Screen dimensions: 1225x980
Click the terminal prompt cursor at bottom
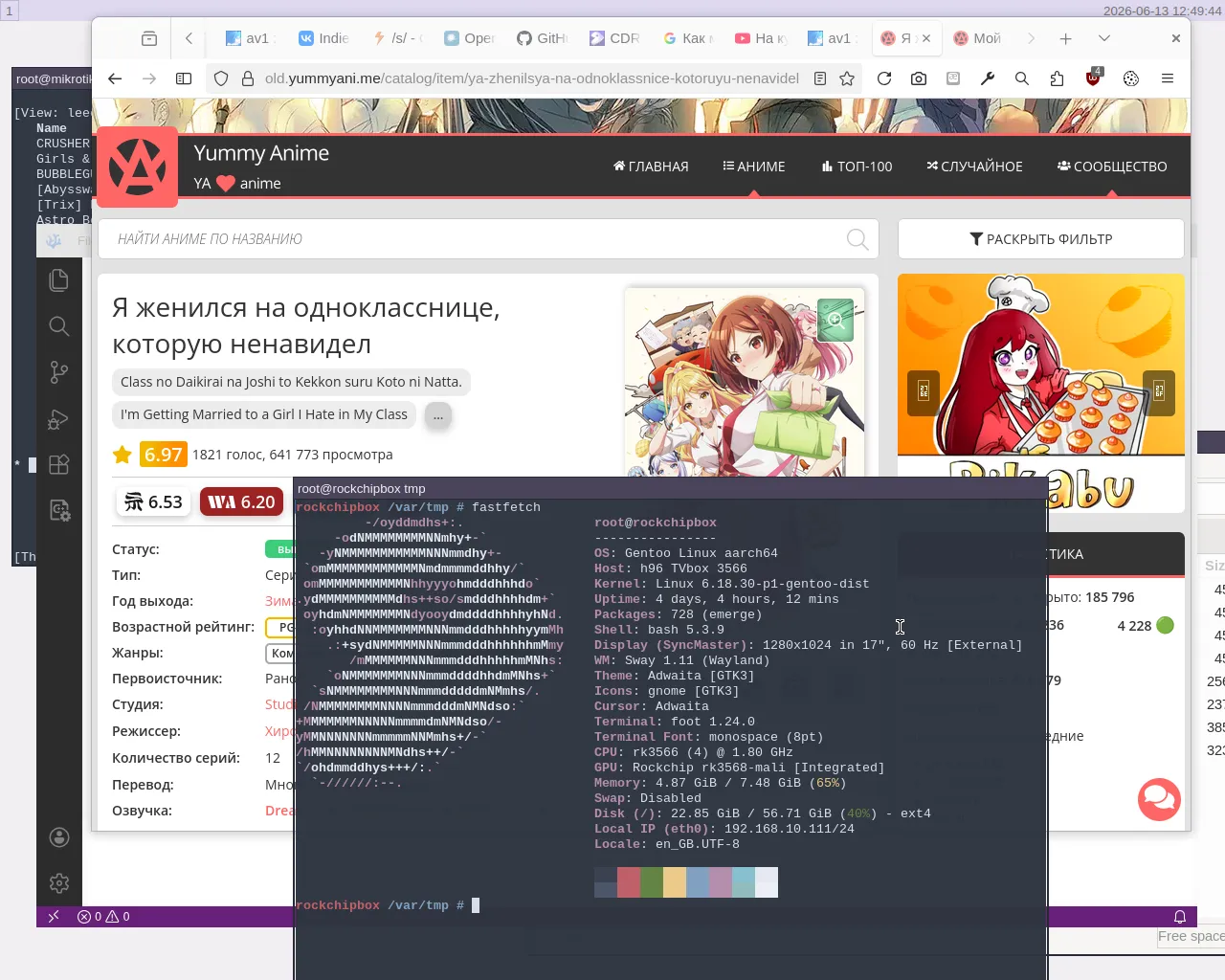[476, 905]
